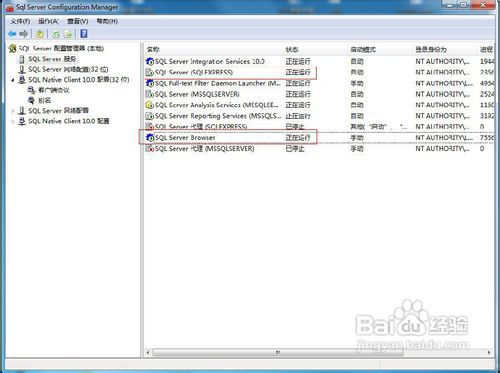Screen dimensions: 500x373
Task: Sort by the 进程 ID column header
Action: (x=487, y=49)
